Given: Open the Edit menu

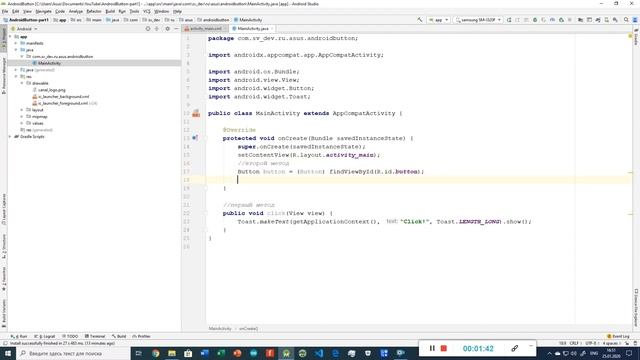Looking at the screenshot, I should (16, 11).
